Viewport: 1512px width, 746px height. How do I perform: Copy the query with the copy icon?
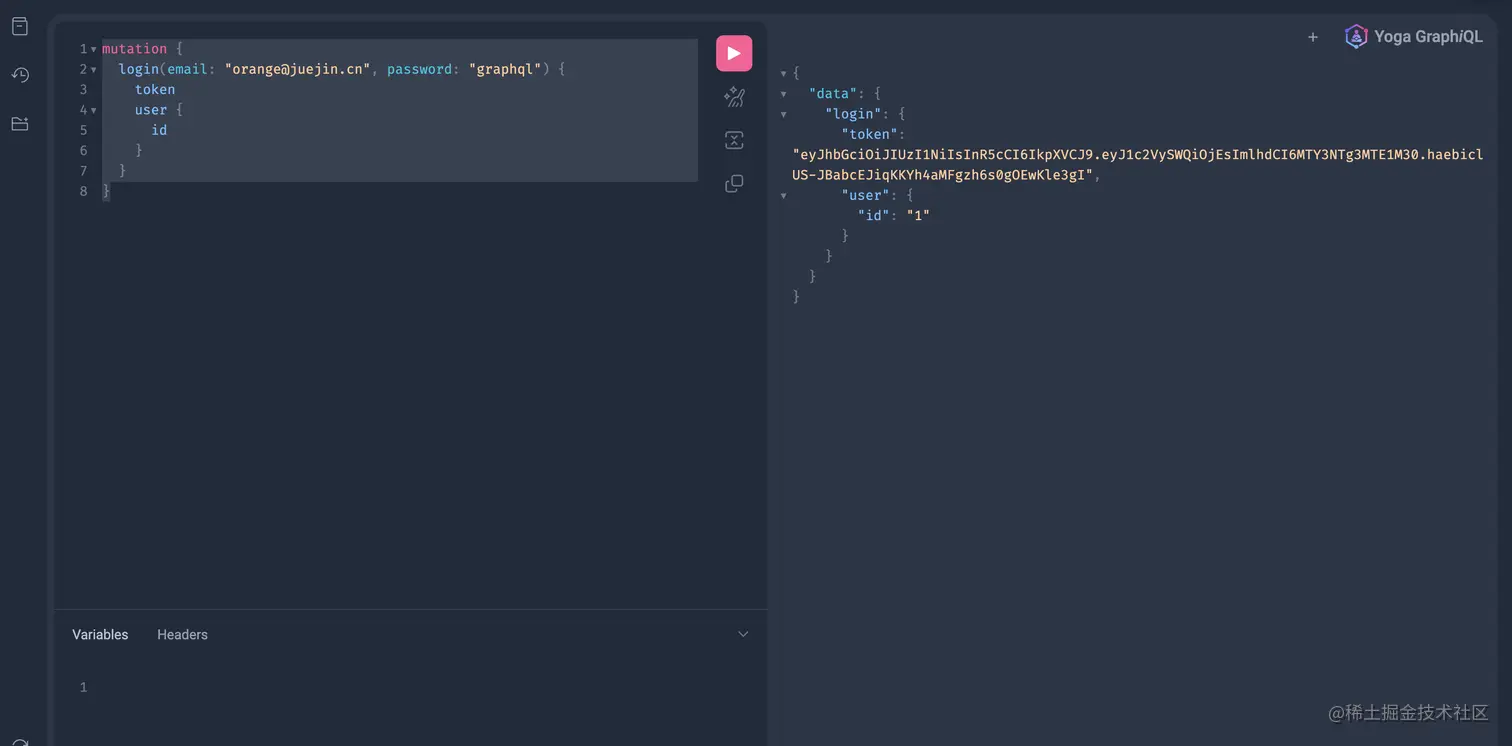coord(734,184)
